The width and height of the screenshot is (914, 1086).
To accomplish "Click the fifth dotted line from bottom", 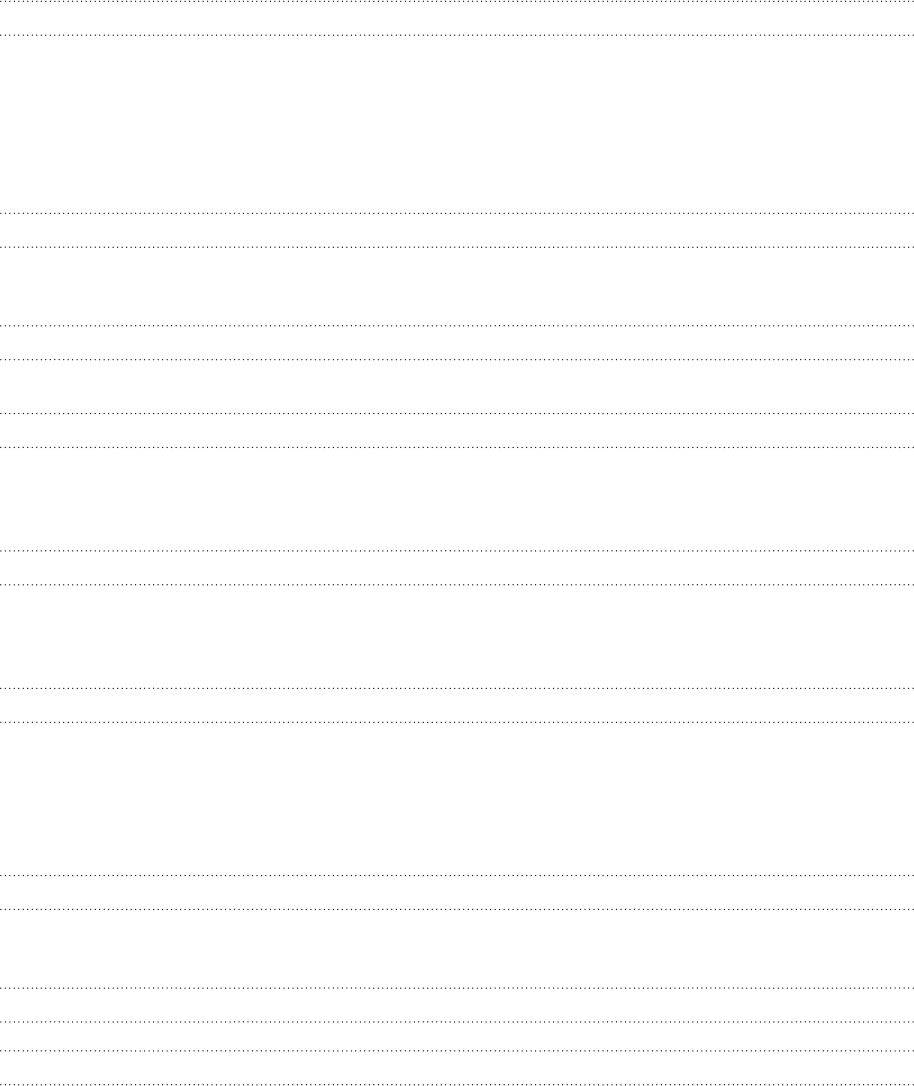I will [457, 909].
